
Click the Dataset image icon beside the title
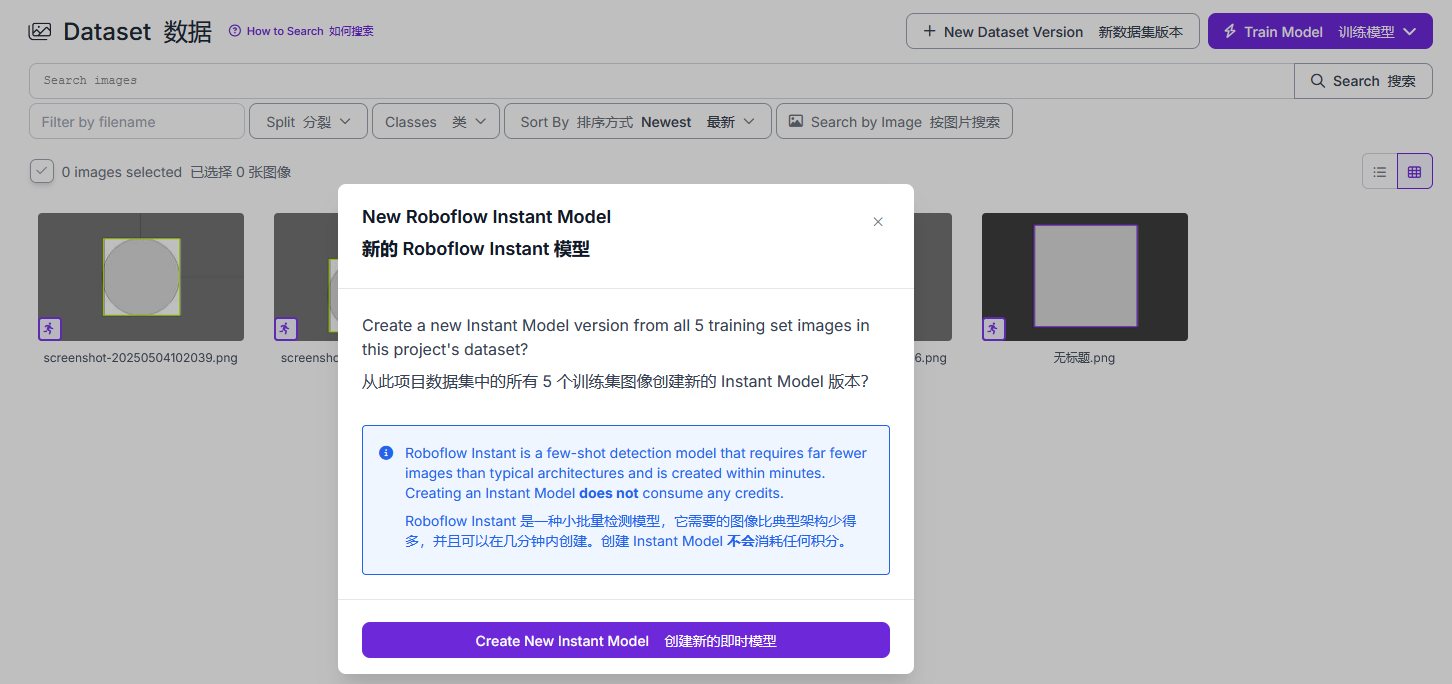click(40, 31)
